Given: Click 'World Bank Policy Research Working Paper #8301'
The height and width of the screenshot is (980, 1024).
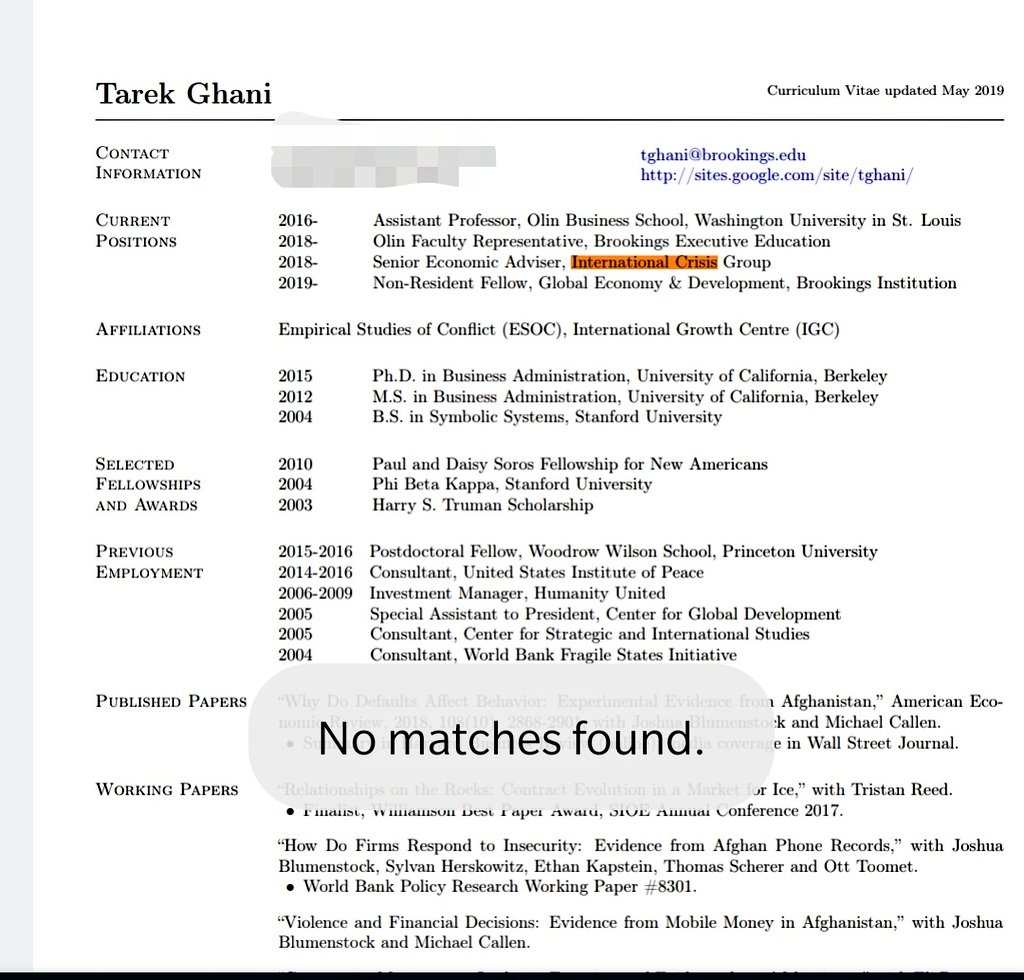Looking at the screenshot, I should (500, 886).
